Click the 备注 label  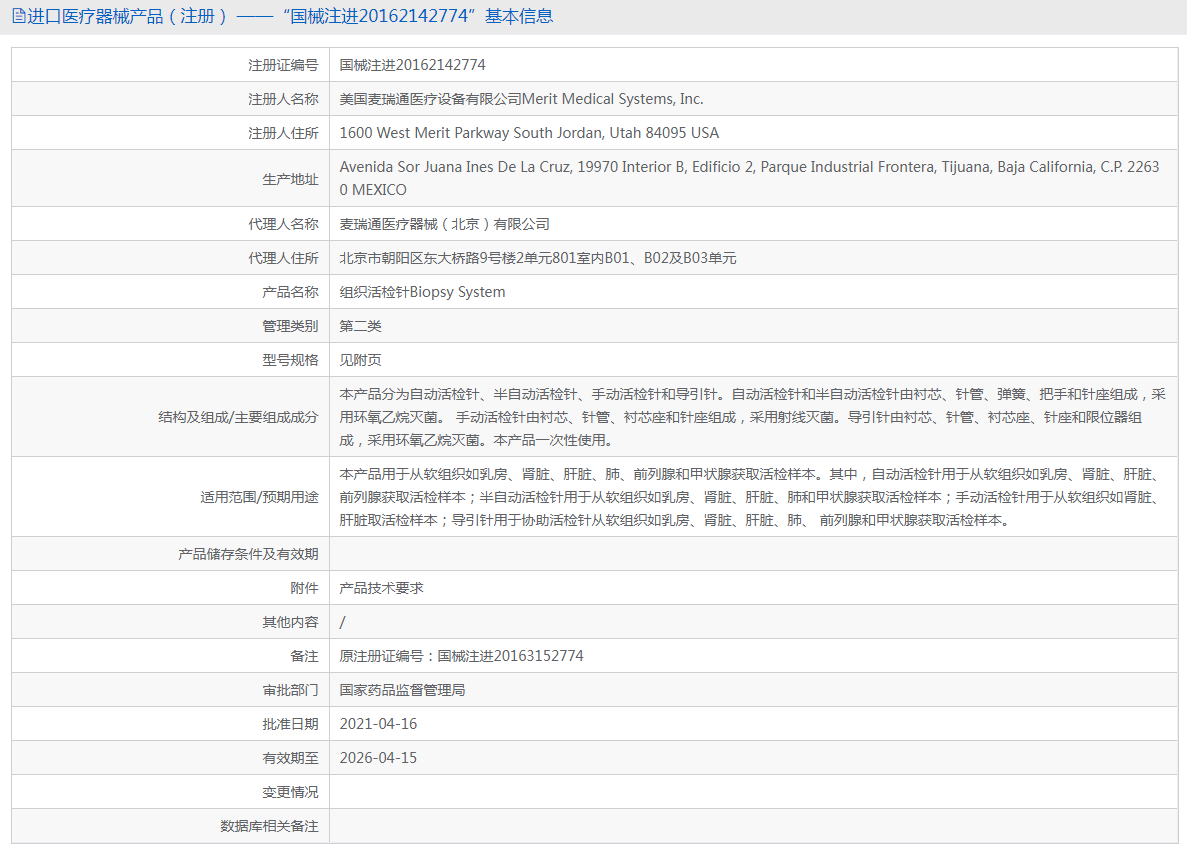[304, 657]
